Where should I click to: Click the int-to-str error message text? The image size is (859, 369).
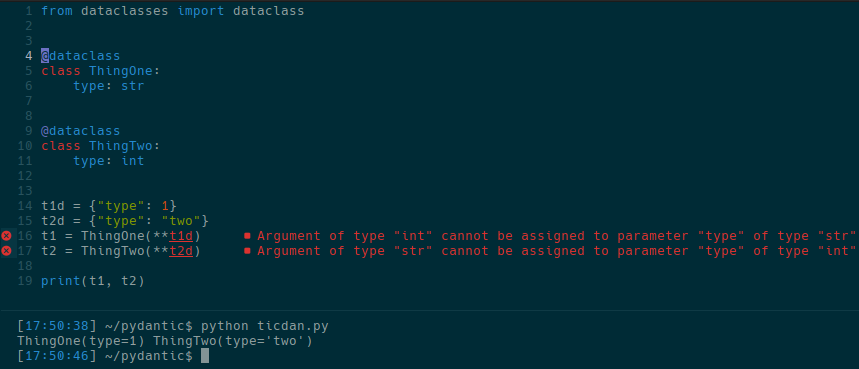click(x=557, y=236)
